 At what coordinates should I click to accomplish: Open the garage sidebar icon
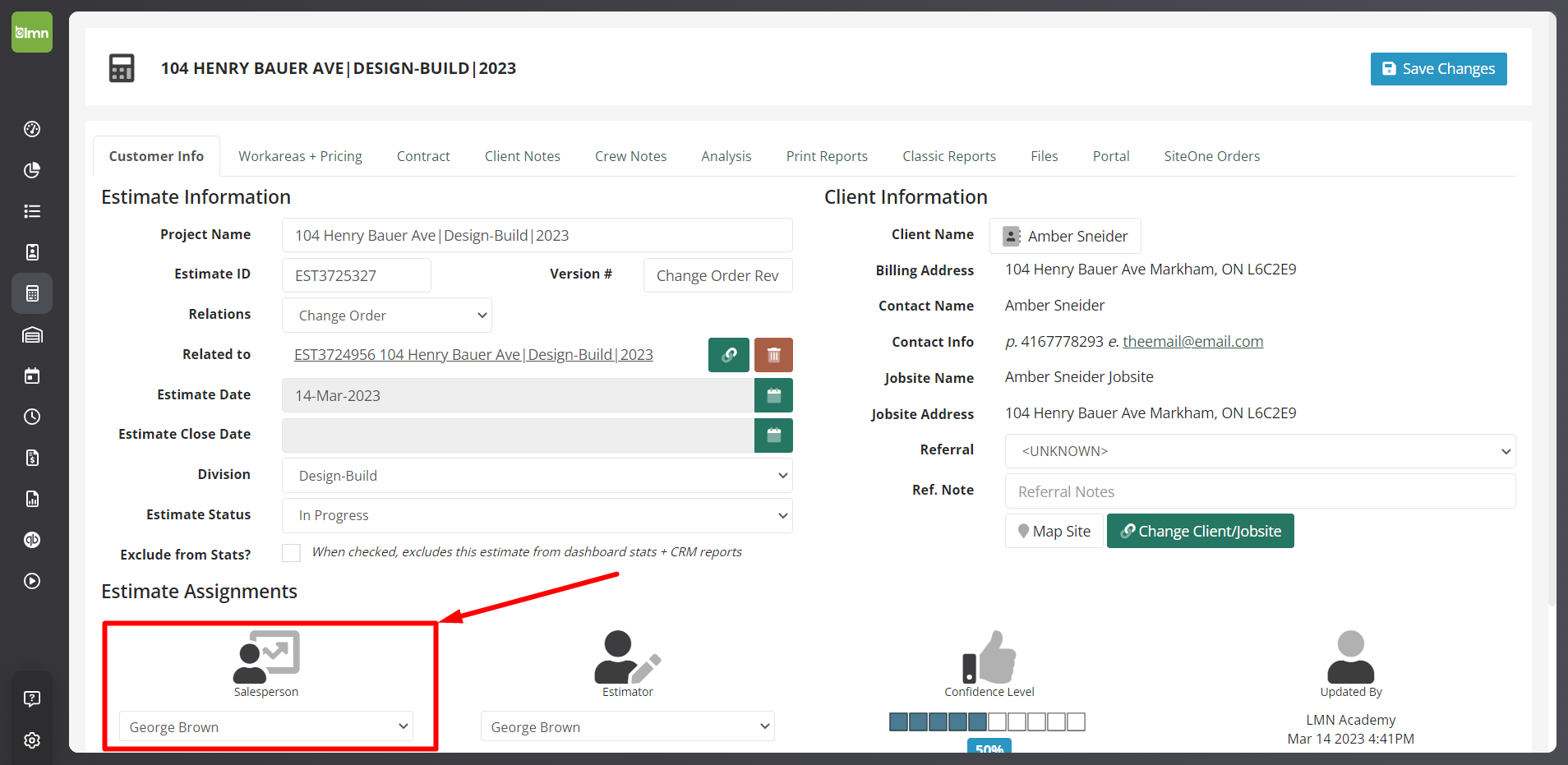(32, 334)
